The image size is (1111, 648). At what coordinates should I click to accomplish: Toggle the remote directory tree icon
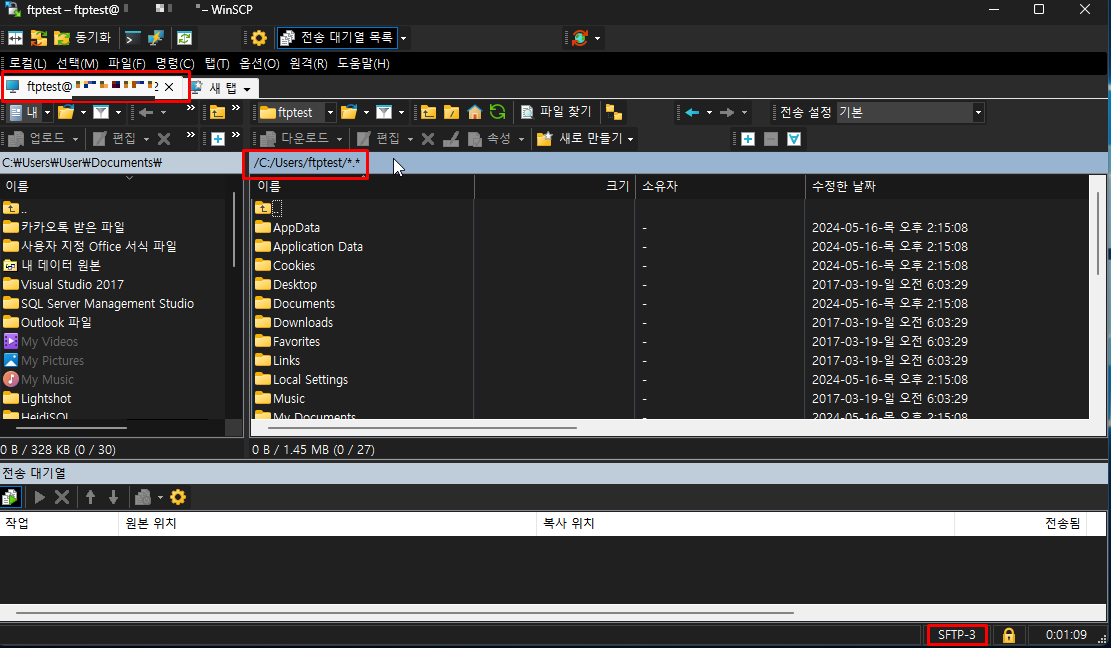click(x=614, y=113)
